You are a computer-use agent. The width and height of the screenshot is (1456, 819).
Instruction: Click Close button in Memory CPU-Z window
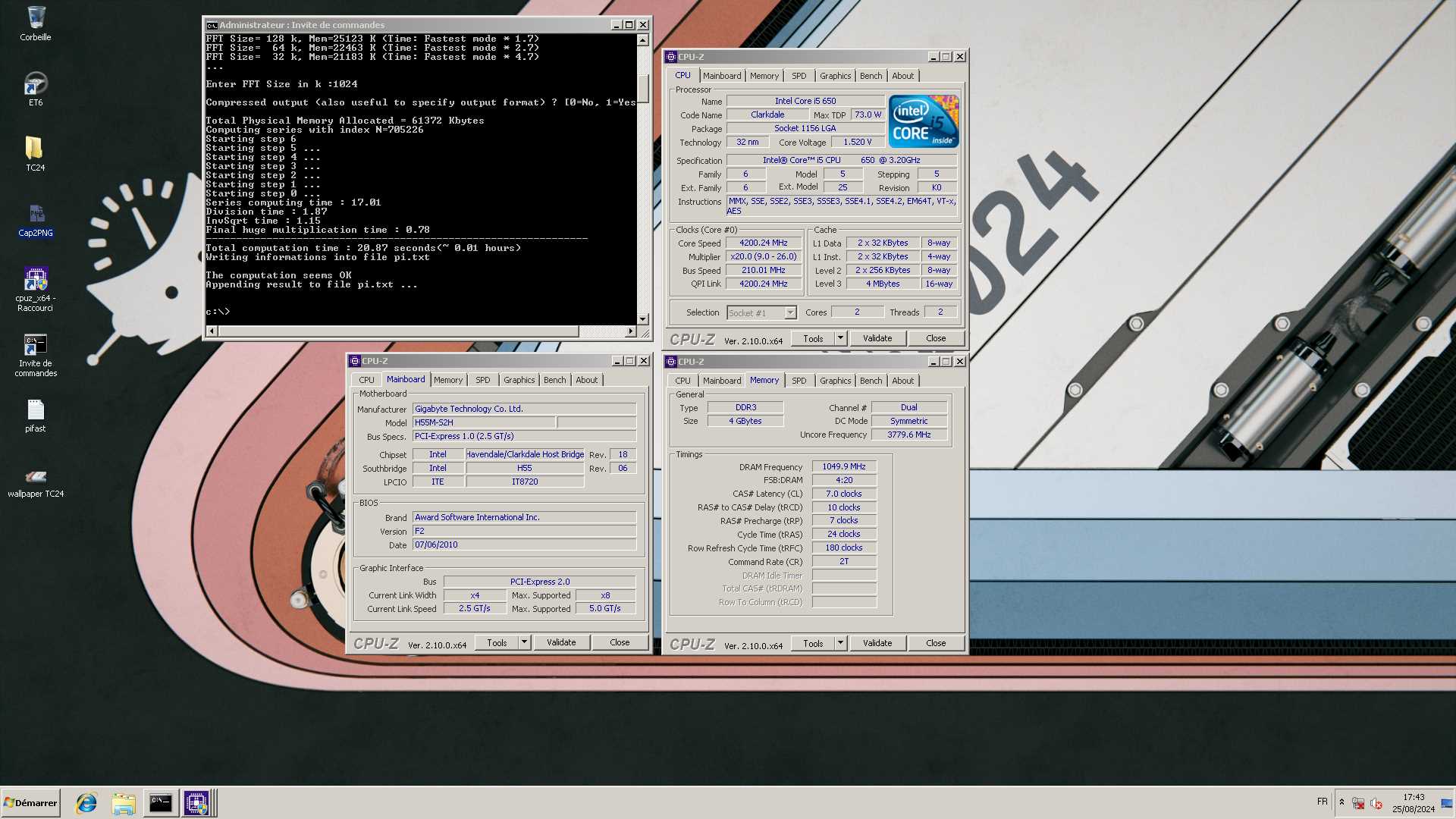(x=936, y=643)
